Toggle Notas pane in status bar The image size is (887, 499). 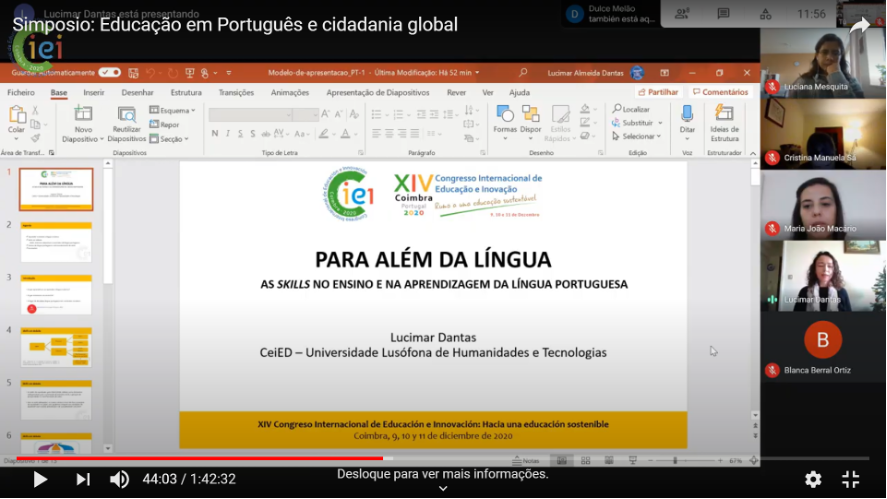click(x=526, y=461)
